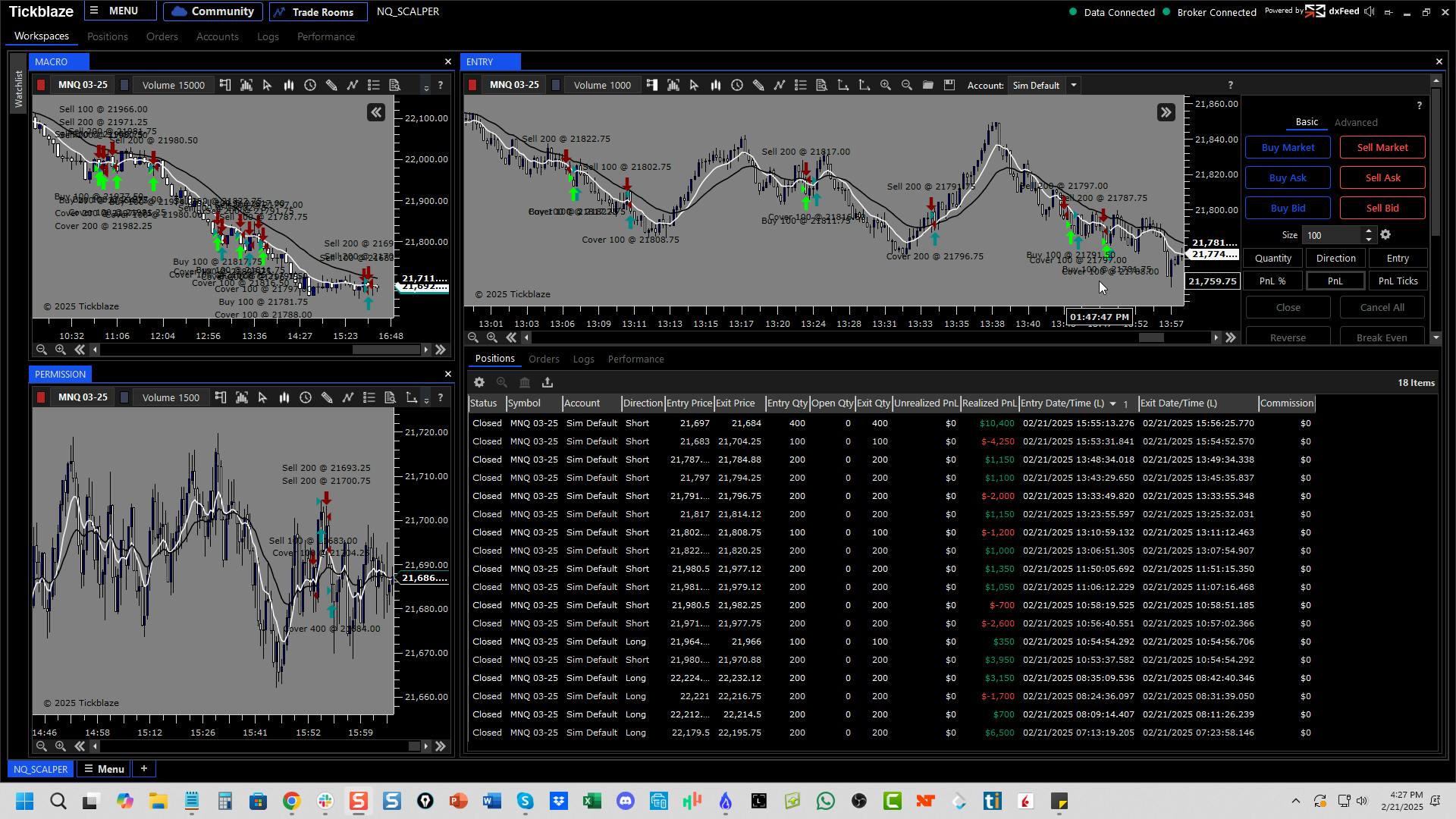Click the save disk icon in ENTRY toolbar
Screen dimensions: 1456x819
coord(949,86)
